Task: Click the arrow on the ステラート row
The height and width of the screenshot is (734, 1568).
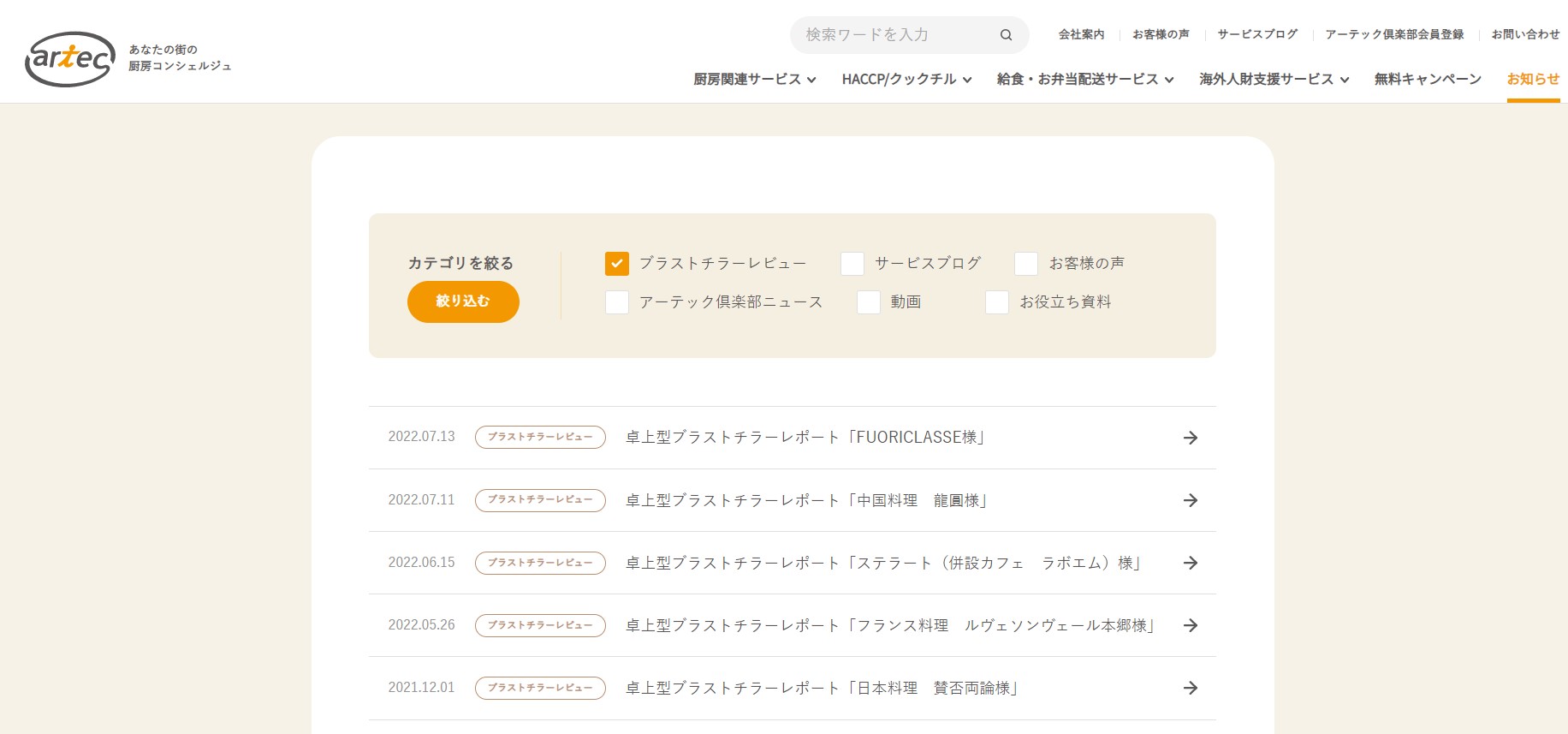Action: tap(1190, 563)
